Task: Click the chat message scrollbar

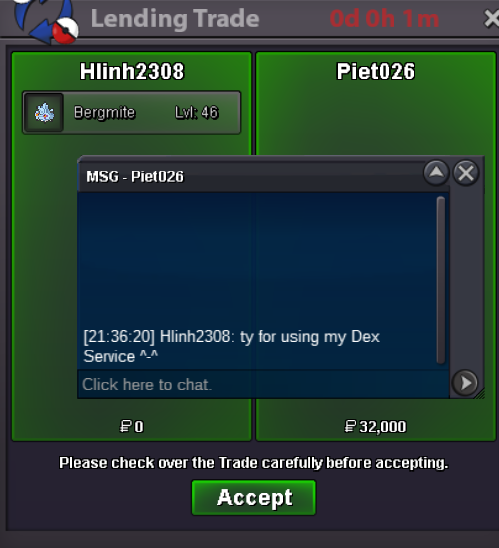Action: [x=441, y=280]
